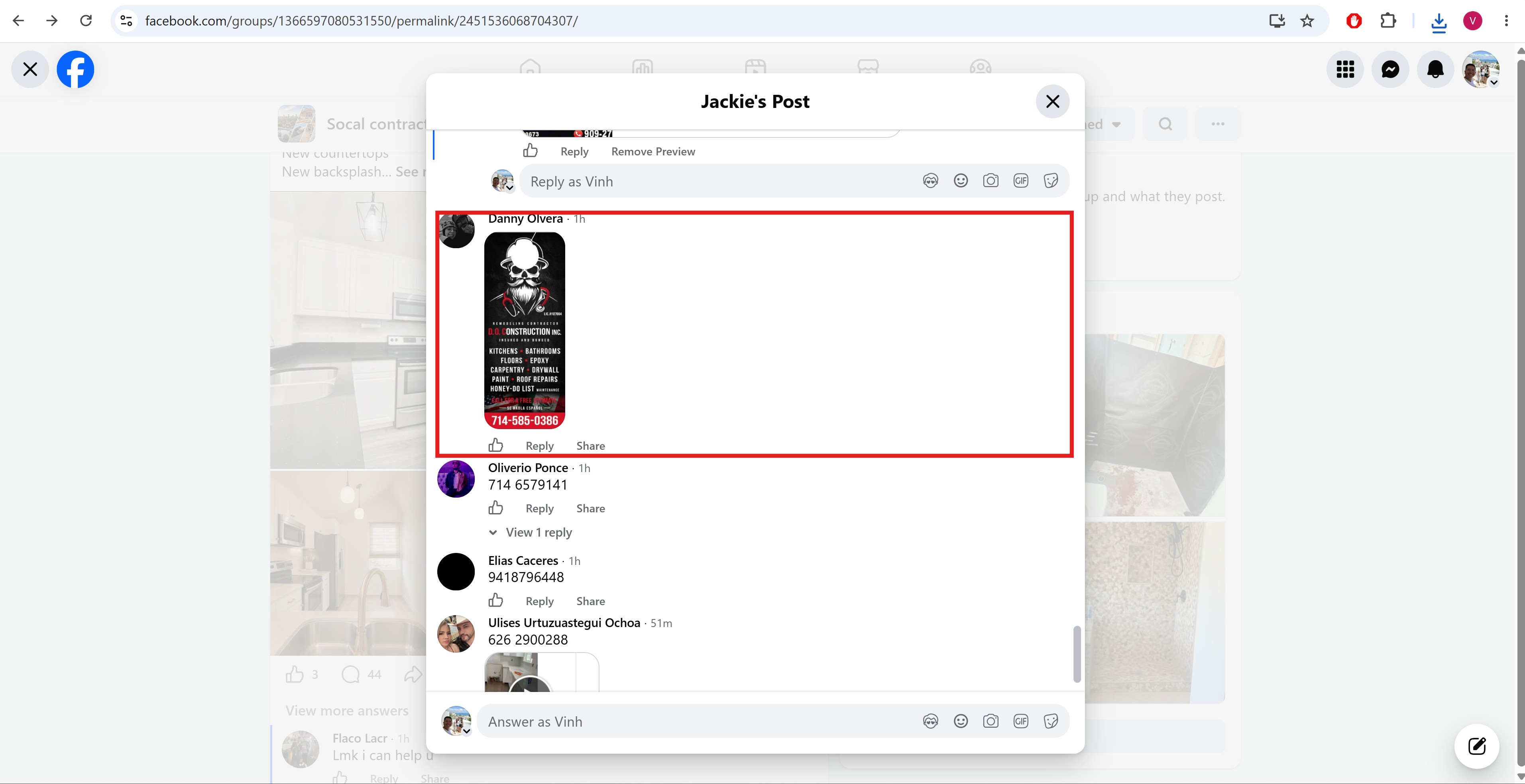
Task: Open the notifications bell
Action: pos(1435,69)
